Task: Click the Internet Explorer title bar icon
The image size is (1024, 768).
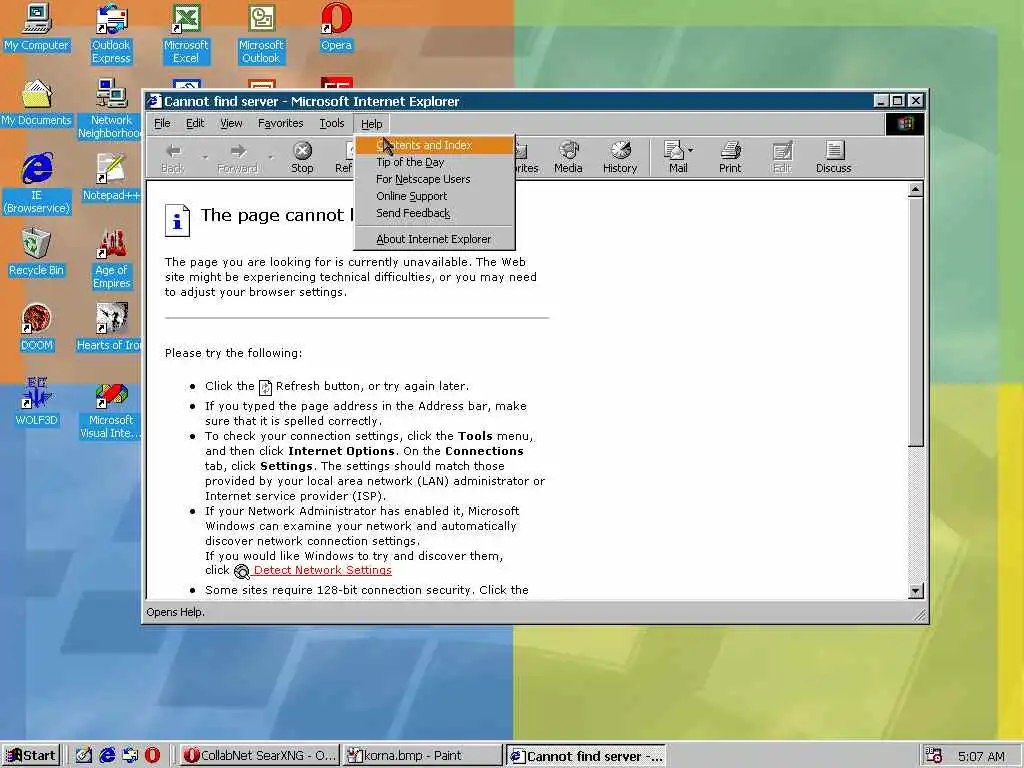Action: tap(154, 101)
